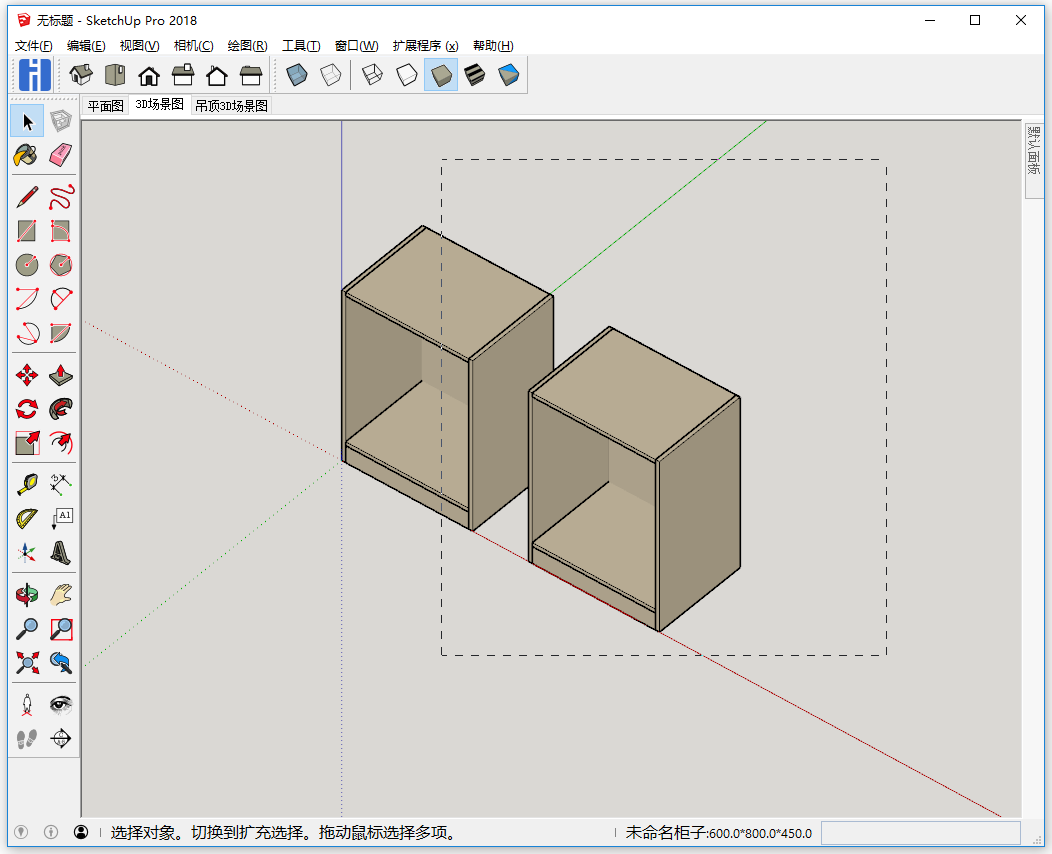Enable Wireframe display style
This screenshot has width=1052, height=854.
pos(373,75)
